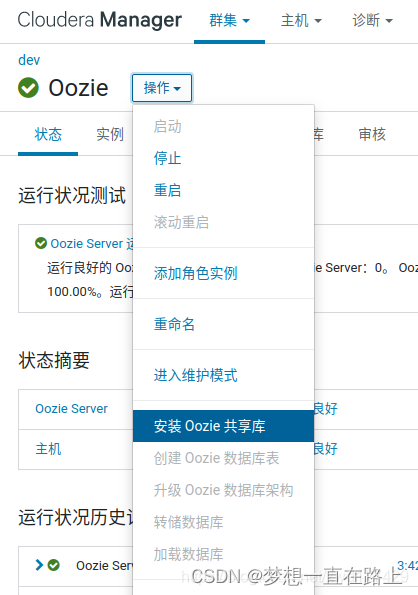Click 升级 Oozie 数据库架构 menu entry
This screenshot has height=595, width=418.
[223, 490]
